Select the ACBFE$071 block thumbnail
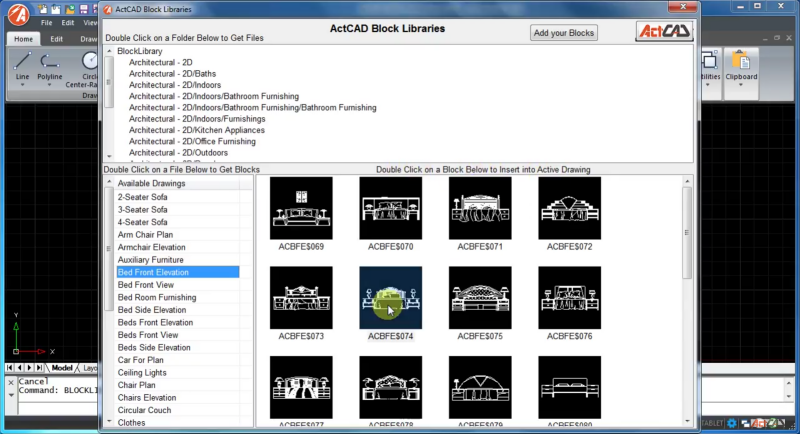800x434 pixels. pyautogui.click(x=480, y=208)
